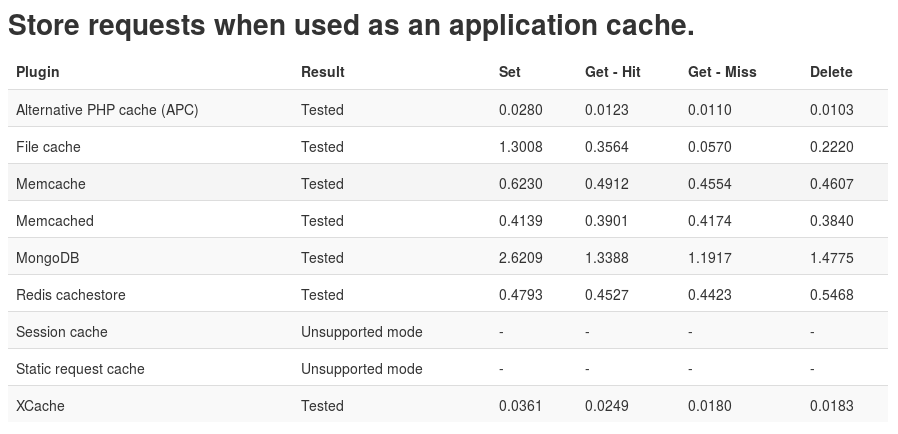
Task: Click the Plugin column header
Action: click(x=38, y=72)
